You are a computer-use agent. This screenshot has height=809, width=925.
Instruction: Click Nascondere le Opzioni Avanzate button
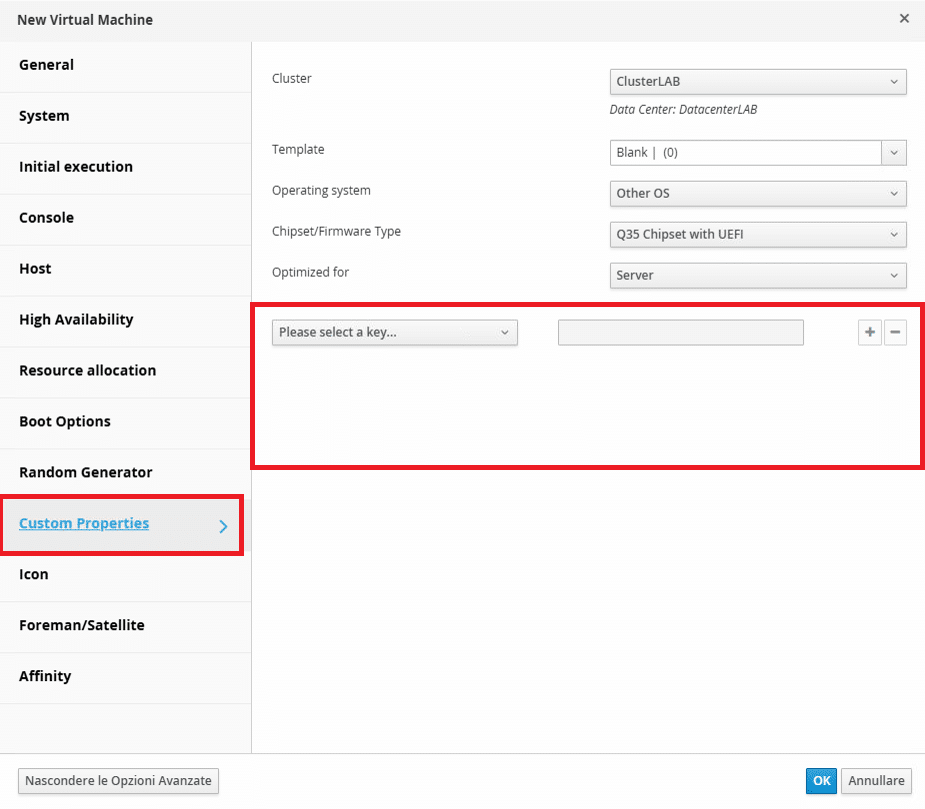point(118,781)
